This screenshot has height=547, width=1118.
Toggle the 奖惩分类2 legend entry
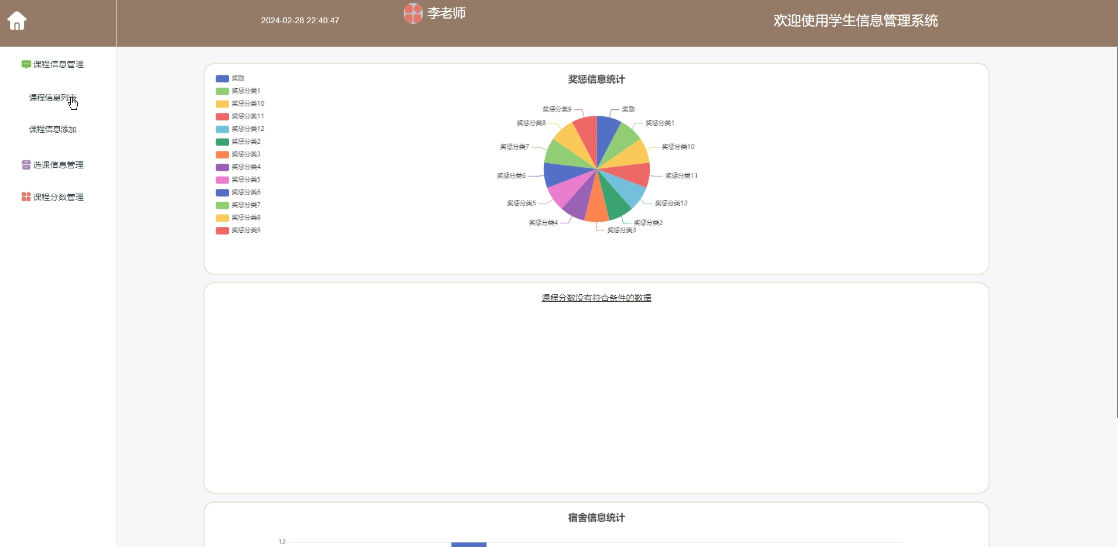coord(238,142)
